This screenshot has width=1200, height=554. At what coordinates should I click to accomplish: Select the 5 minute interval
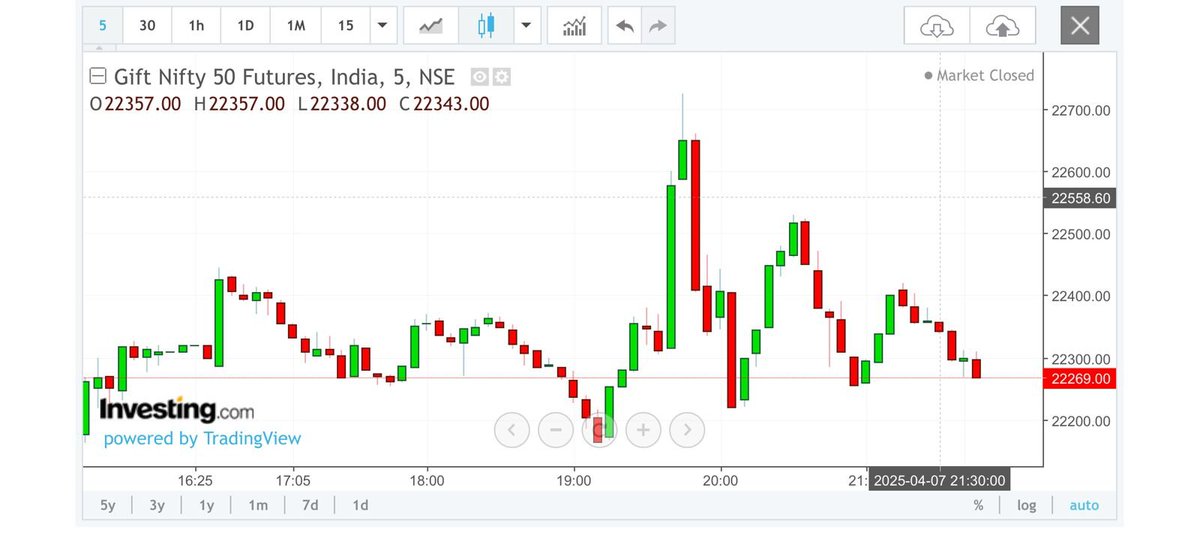click(102, 26)
